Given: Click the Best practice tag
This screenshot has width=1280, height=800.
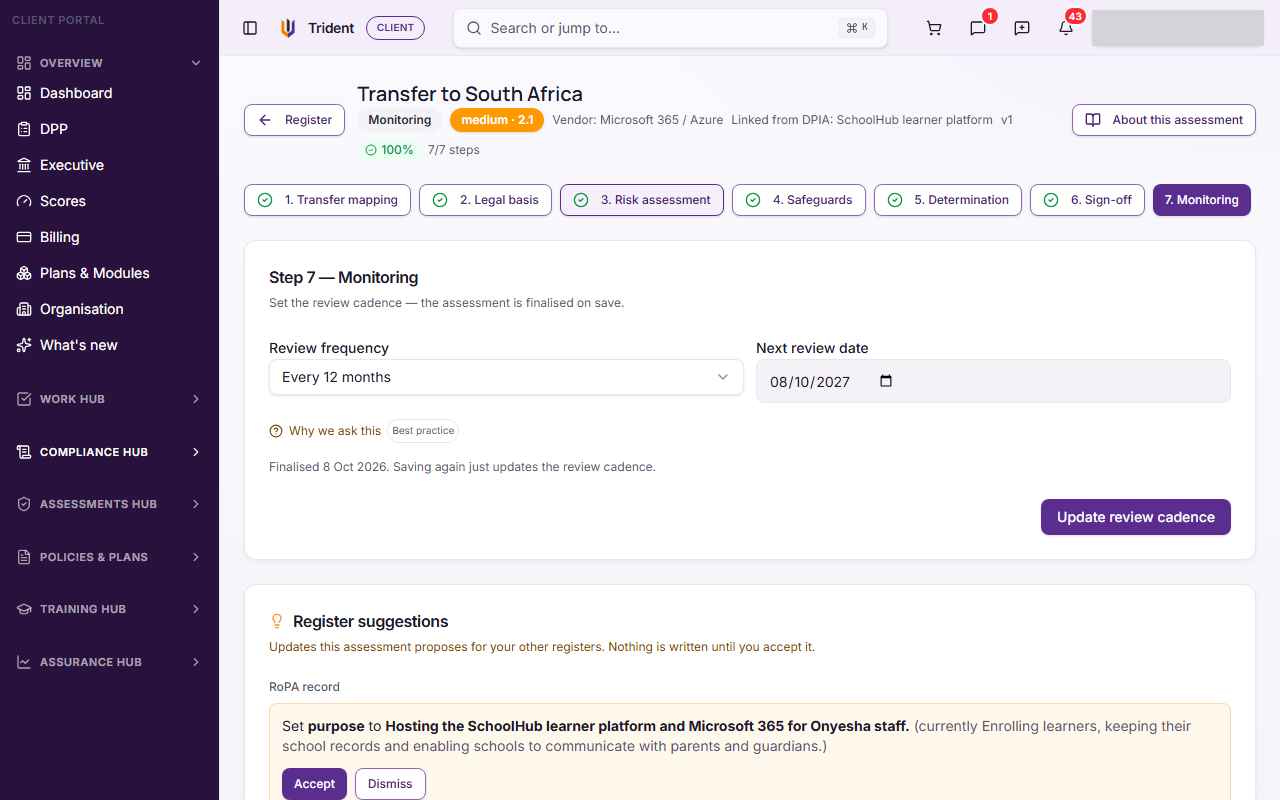Looking at the screenshot, I should click(x=423, y=431).
